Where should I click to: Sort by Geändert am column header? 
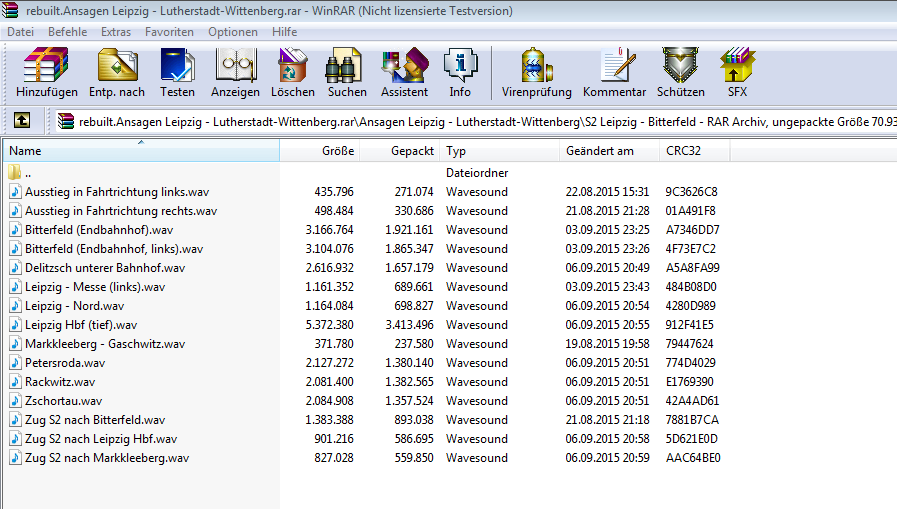click(x=609, y=151)
